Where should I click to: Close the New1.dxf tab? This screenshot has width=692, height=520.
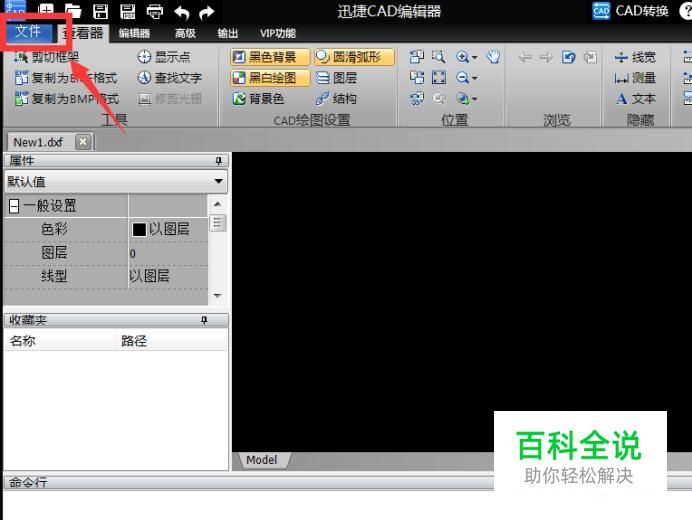click(83, 142)
